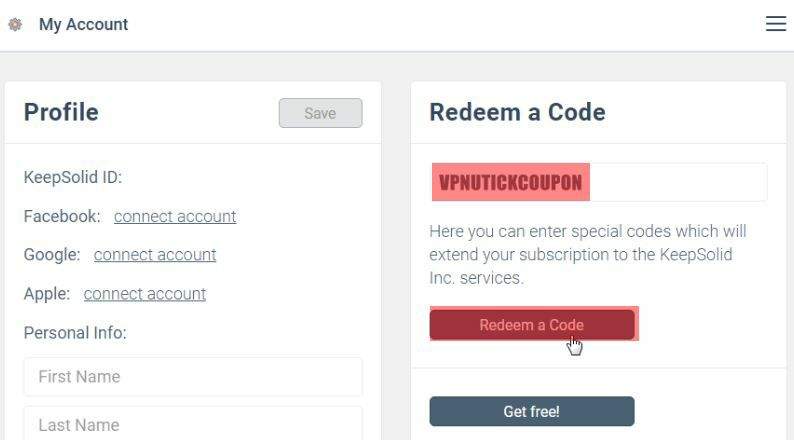
Task: Connect Apple account link
Action: pyautogui.click(x=144, y=294)
